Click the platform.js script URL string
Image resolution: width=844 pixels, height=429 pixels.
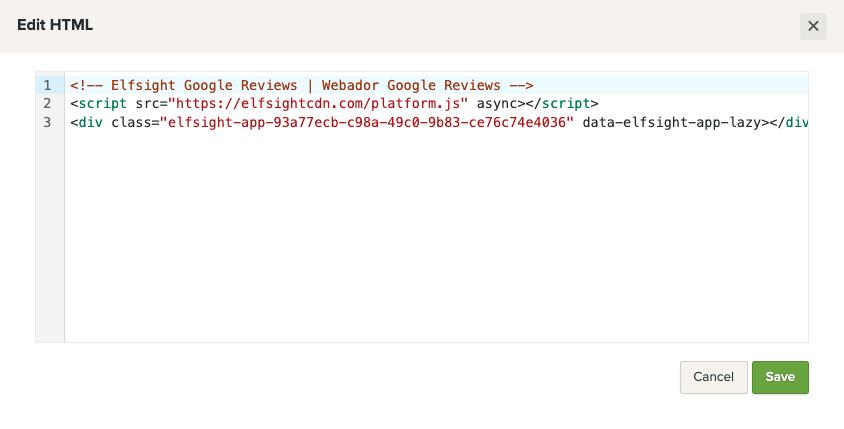coord(318,103)
